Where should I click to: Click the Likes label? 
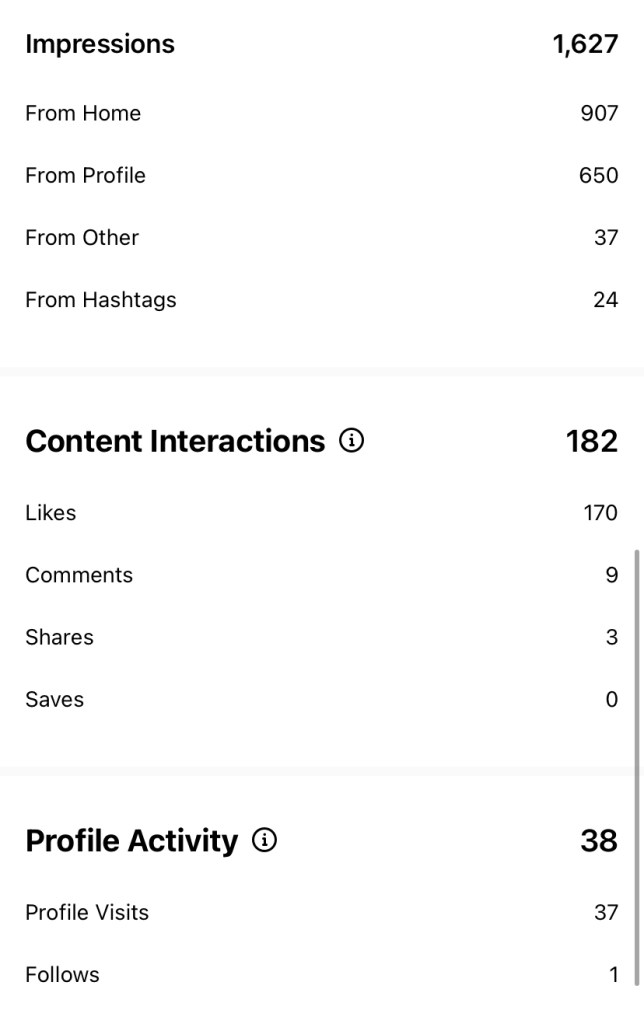coord(51,513)
